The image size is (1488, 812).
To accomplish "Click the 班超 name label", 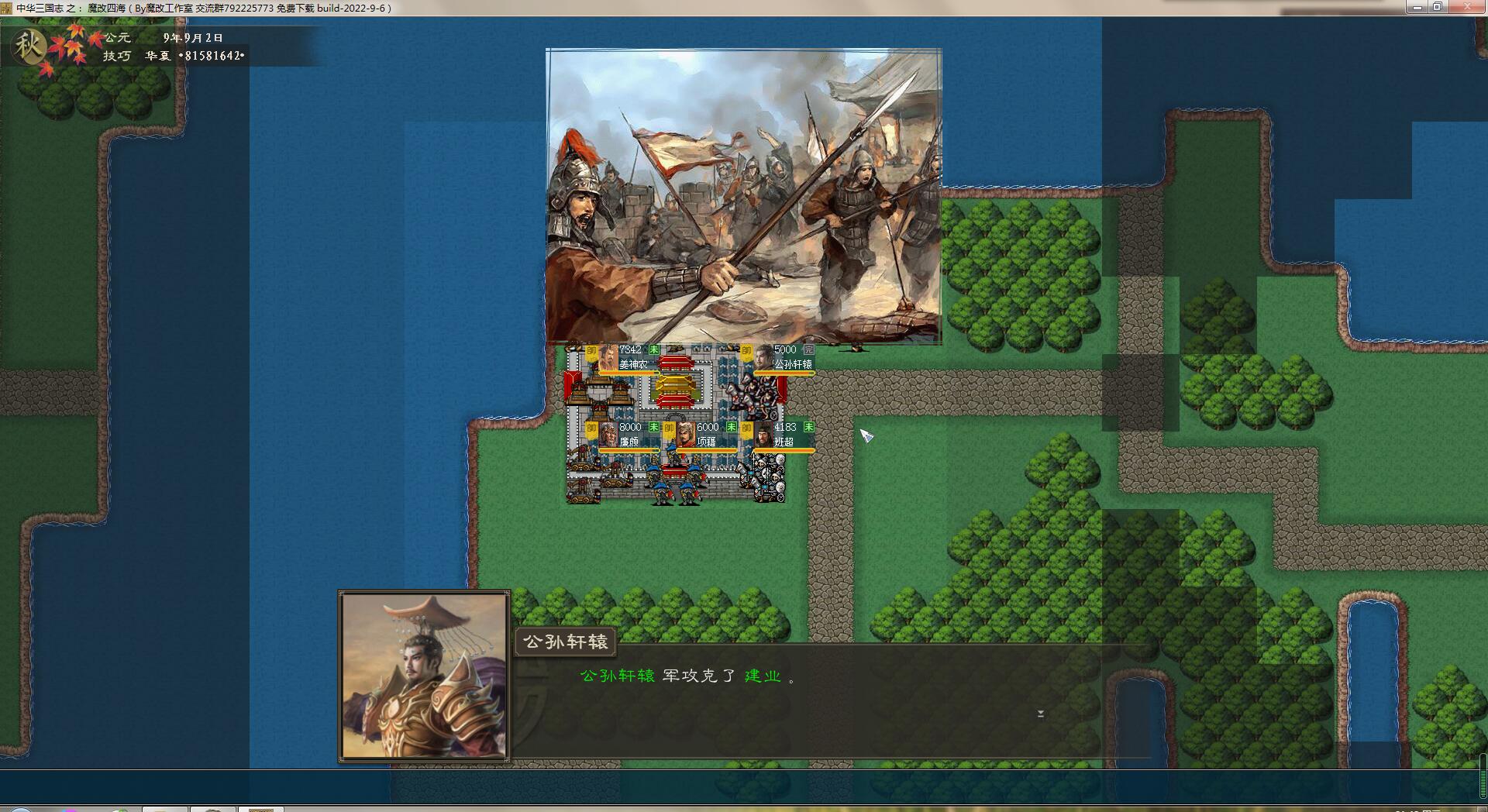I will (x=784, y=442).
